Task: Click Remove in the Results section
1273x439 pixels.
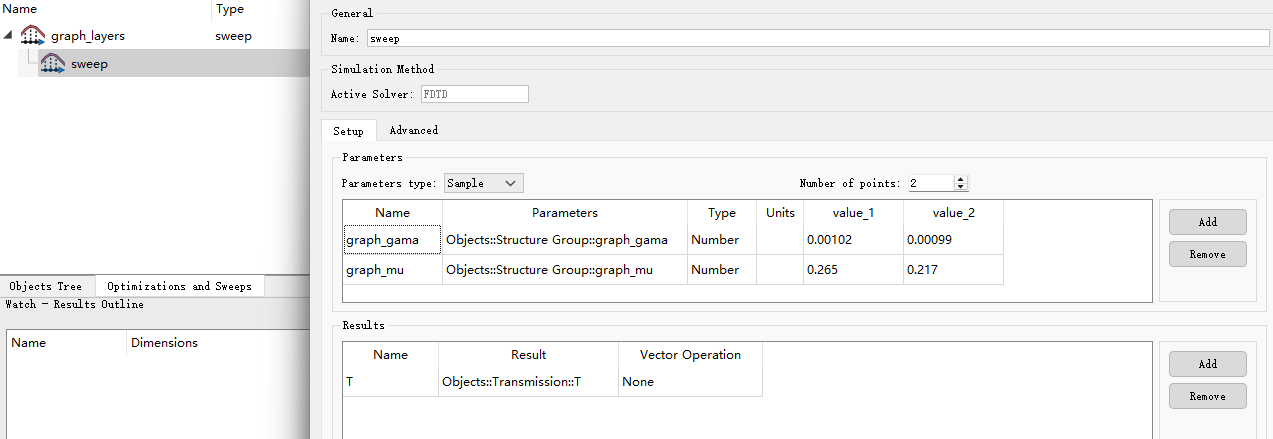Action: point(1208,396)
